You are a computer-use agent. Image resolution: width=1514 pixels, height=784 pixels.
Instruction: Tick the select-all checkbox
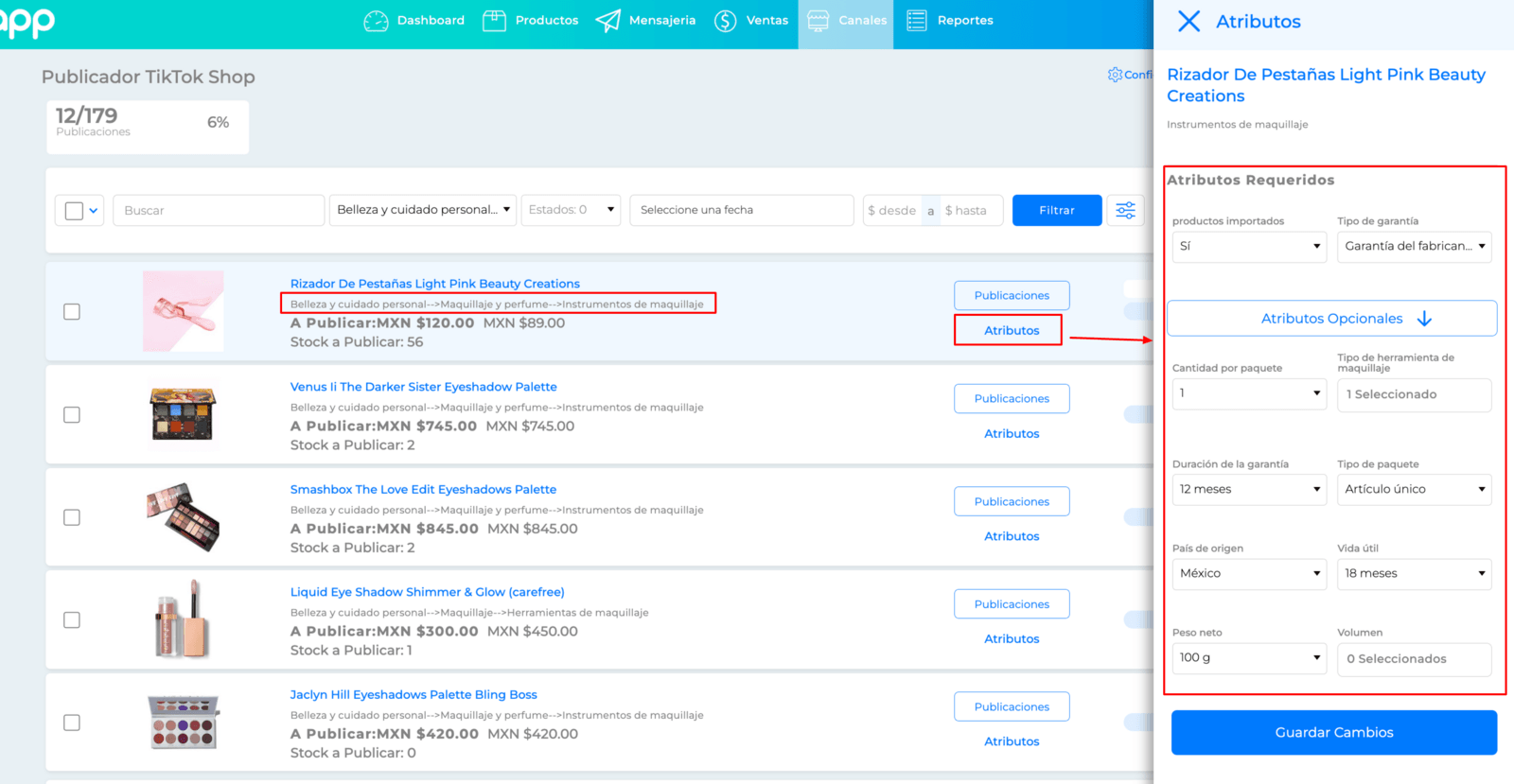click(x=74, y=211)
